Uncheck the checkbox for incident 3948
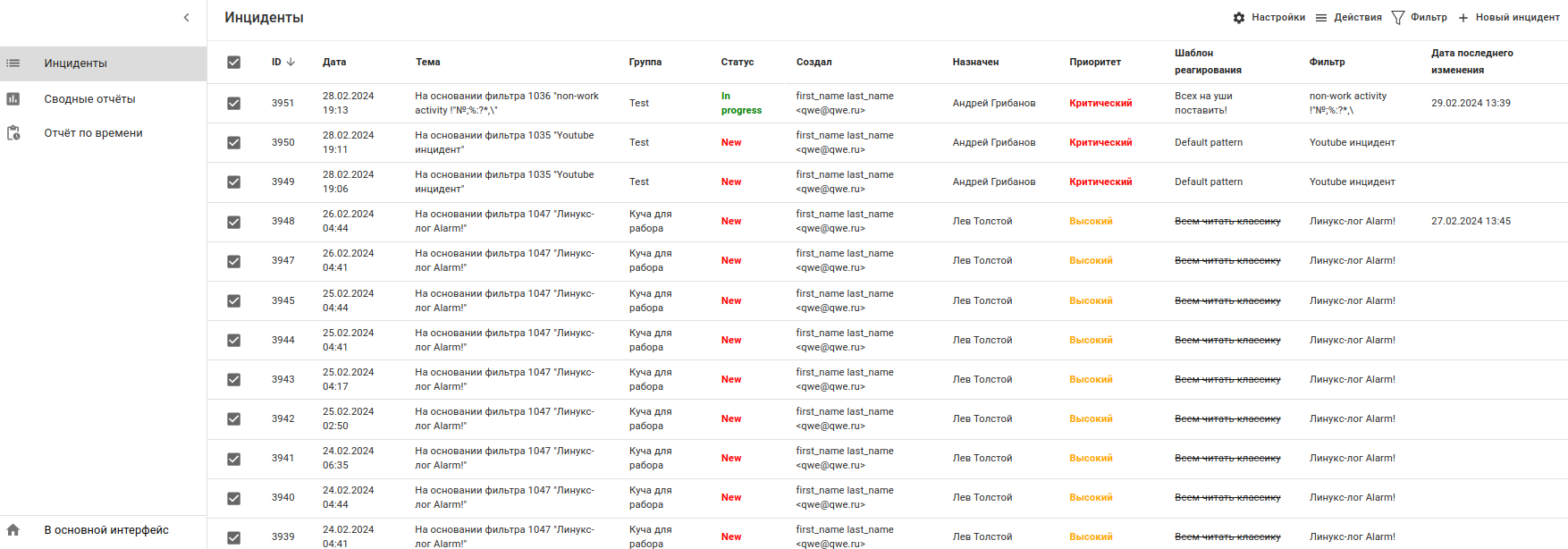The height and width of the screenshot is (549, 1568). [234, 222]
